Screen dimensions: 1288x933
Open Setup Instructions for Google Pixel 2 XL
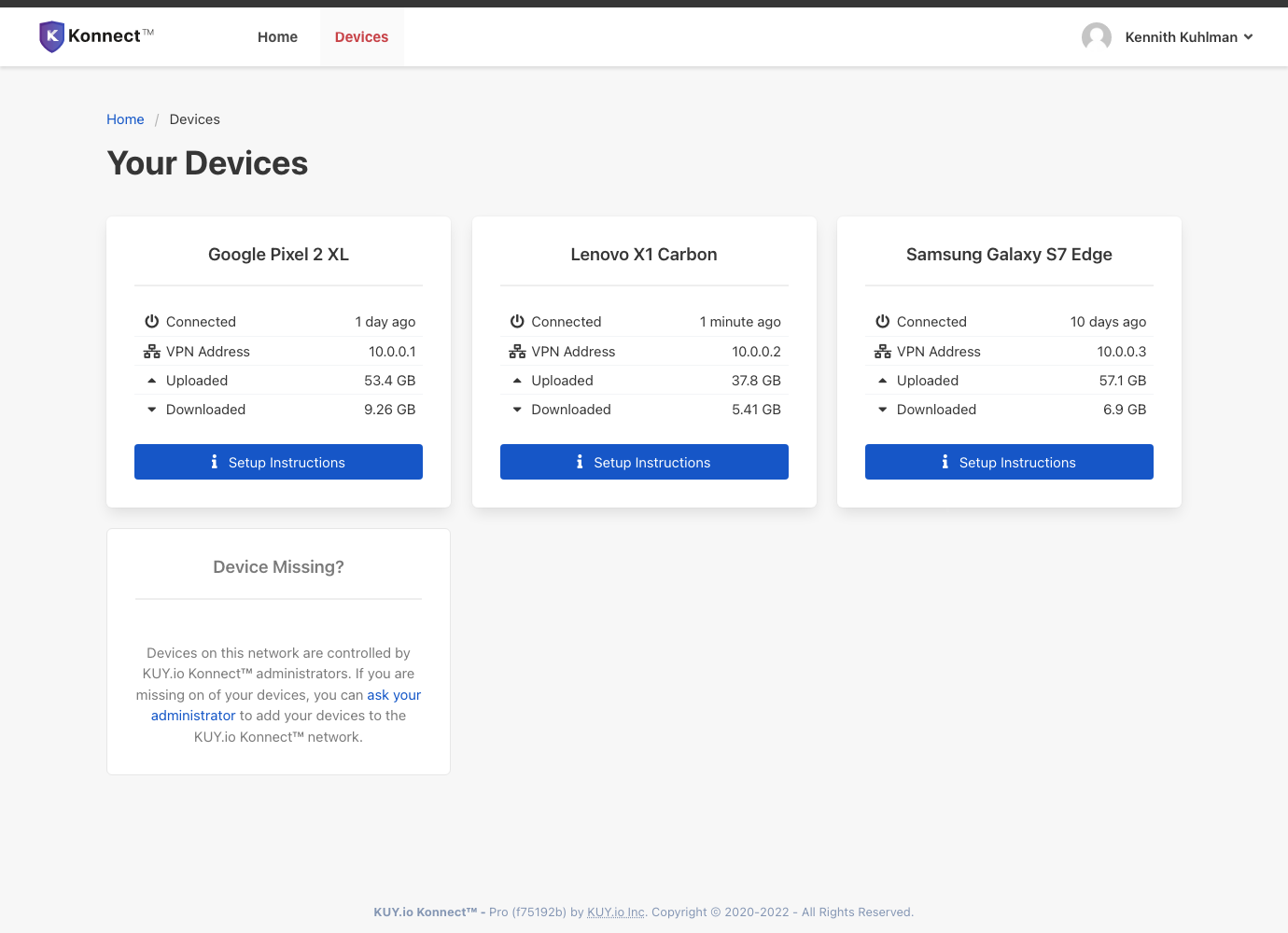[x=278, y=461]
